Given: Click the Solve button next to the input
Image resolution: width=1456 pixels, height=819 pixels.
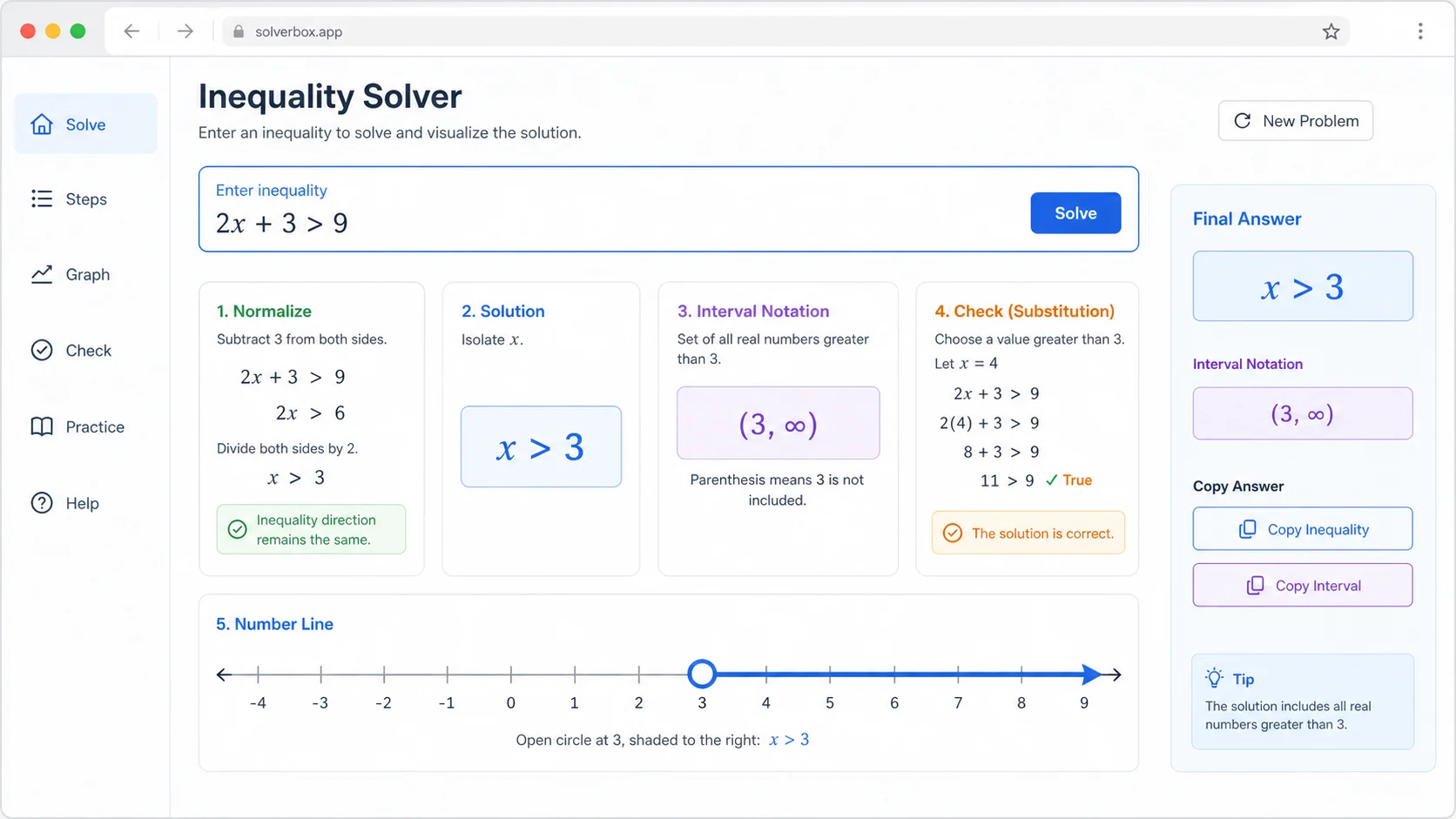Looking at the screenshot, I should 1075,213.
